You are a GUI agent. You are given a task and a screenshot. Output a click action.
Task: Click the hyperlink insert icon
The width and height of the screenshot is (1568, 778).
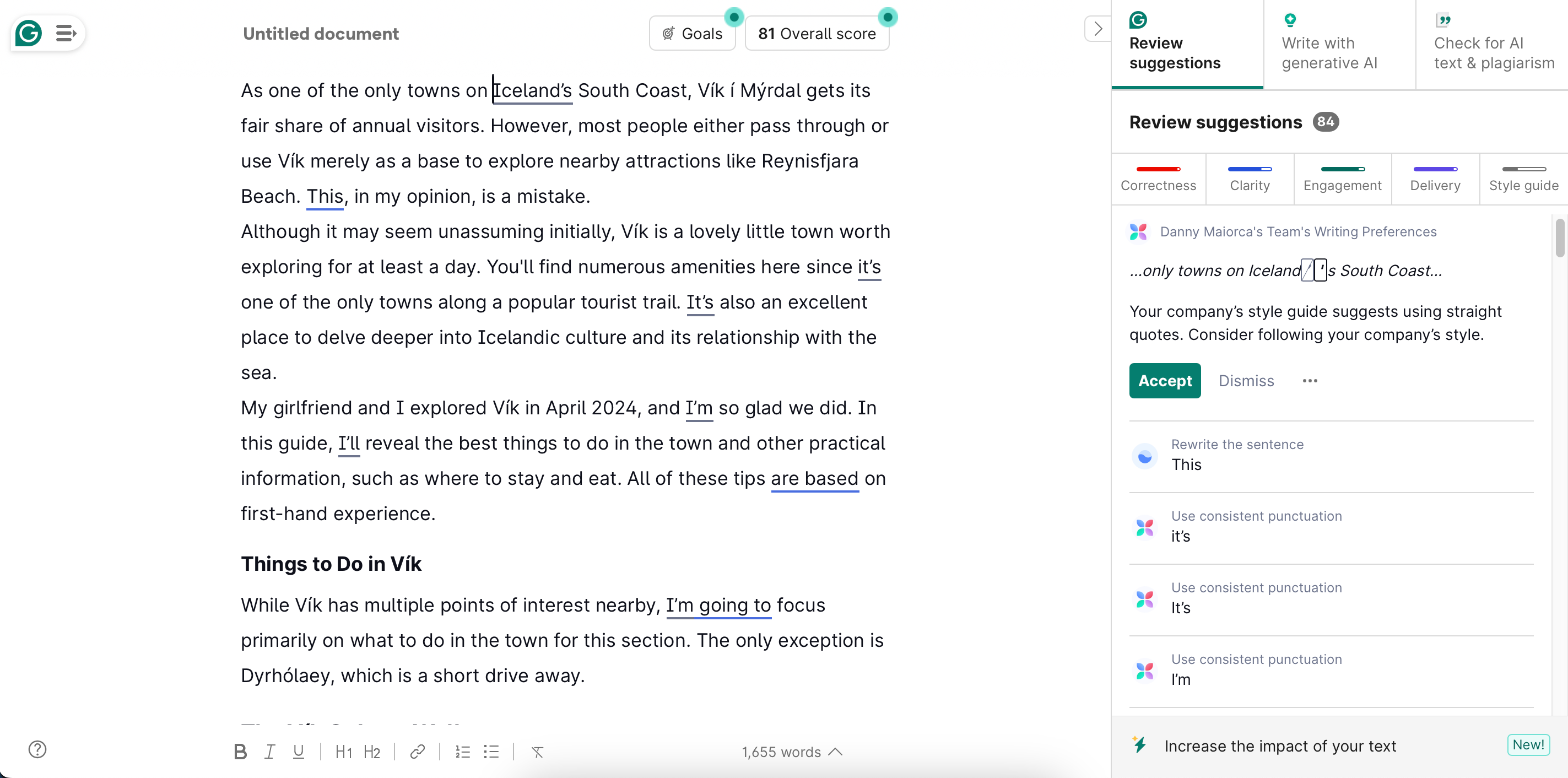[418, 751]
